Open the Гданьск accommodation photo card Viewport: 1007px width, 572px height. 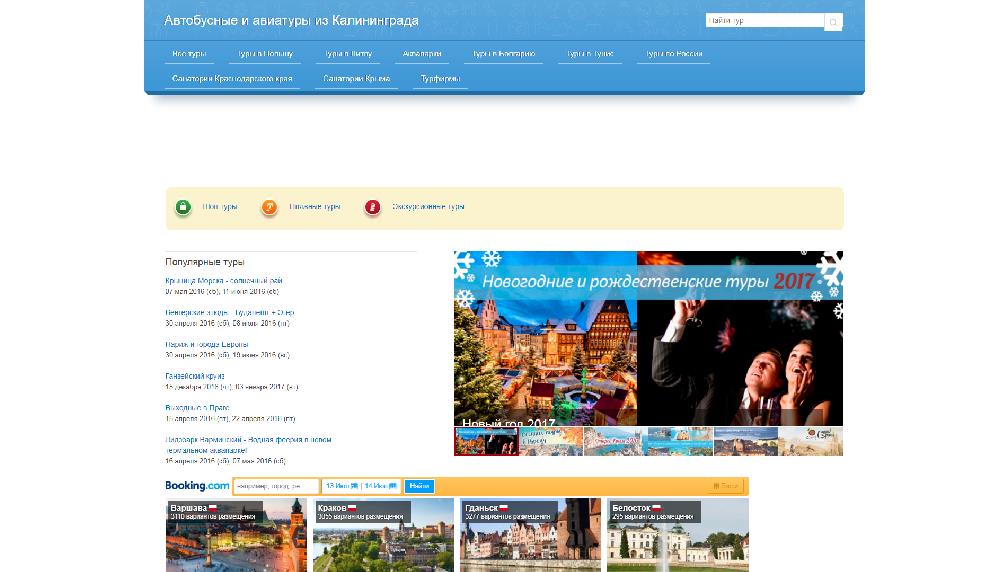click(530, 535)
